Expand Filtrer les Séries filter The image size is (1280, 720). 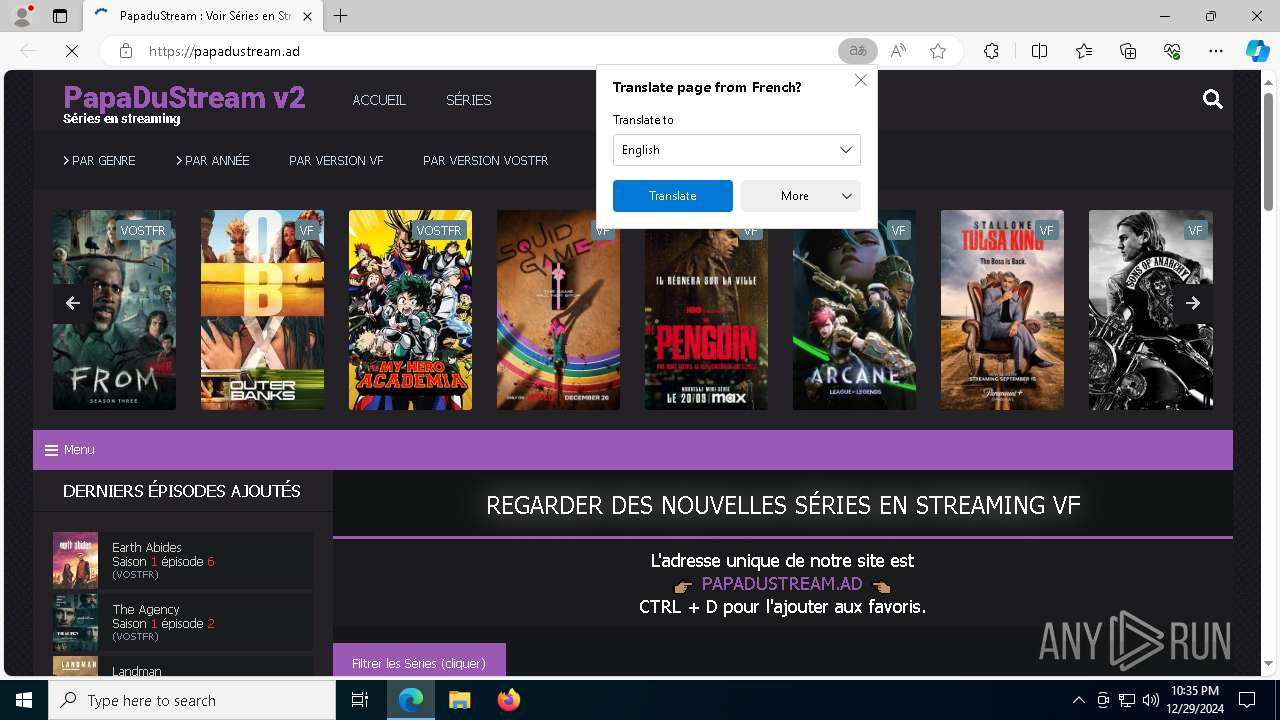(419, 662)
